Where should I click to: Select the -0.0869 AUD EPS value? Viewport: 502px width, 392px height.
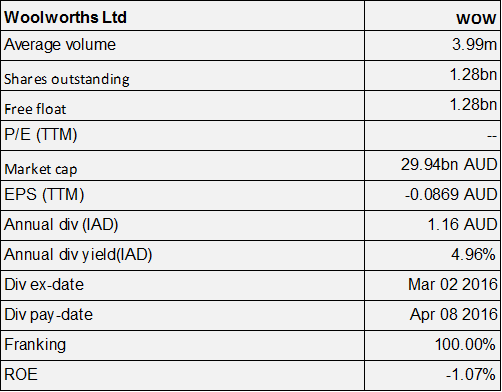point(451,194)
